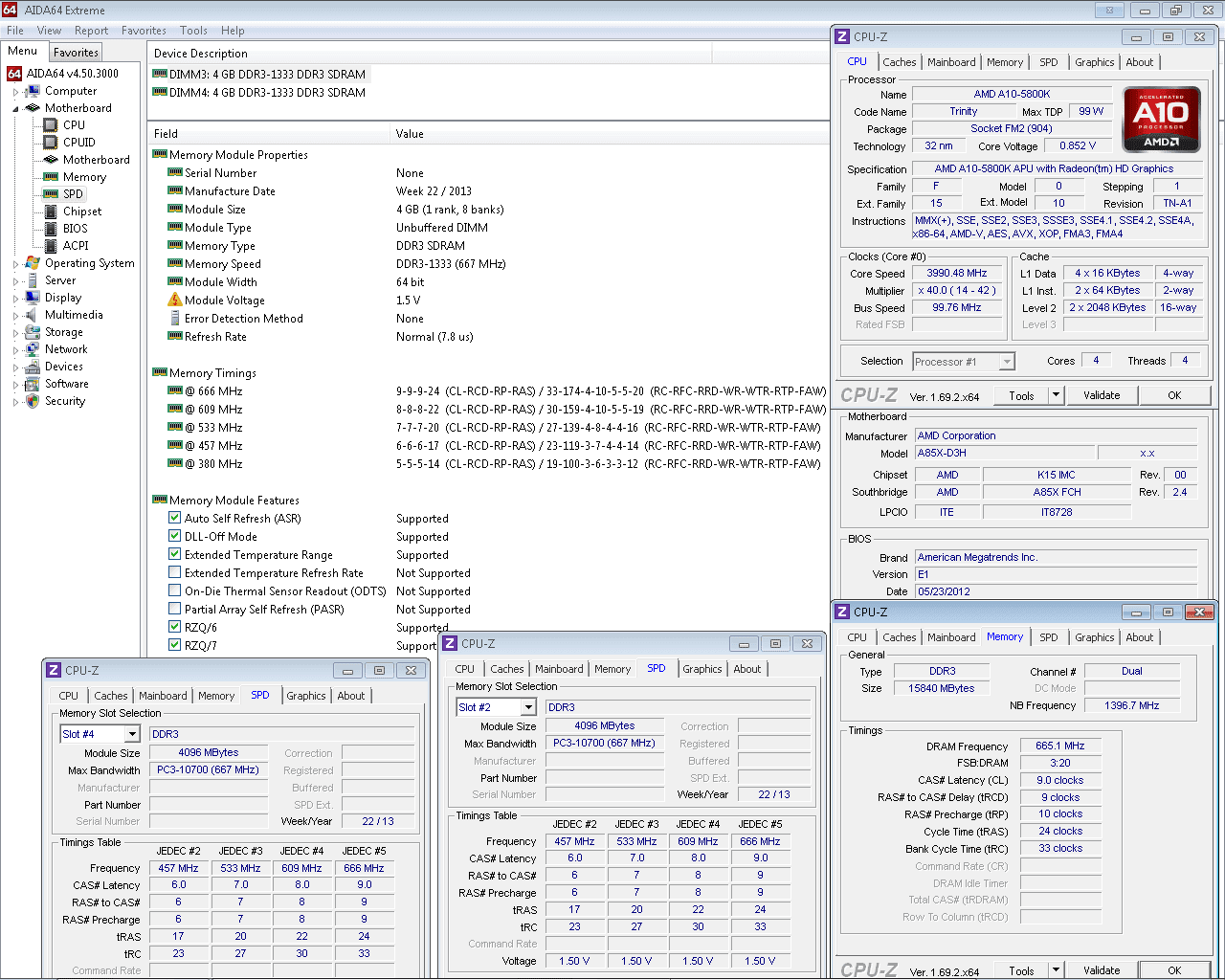Open the Processor #1 selection dropdown

pos(1007,362)
